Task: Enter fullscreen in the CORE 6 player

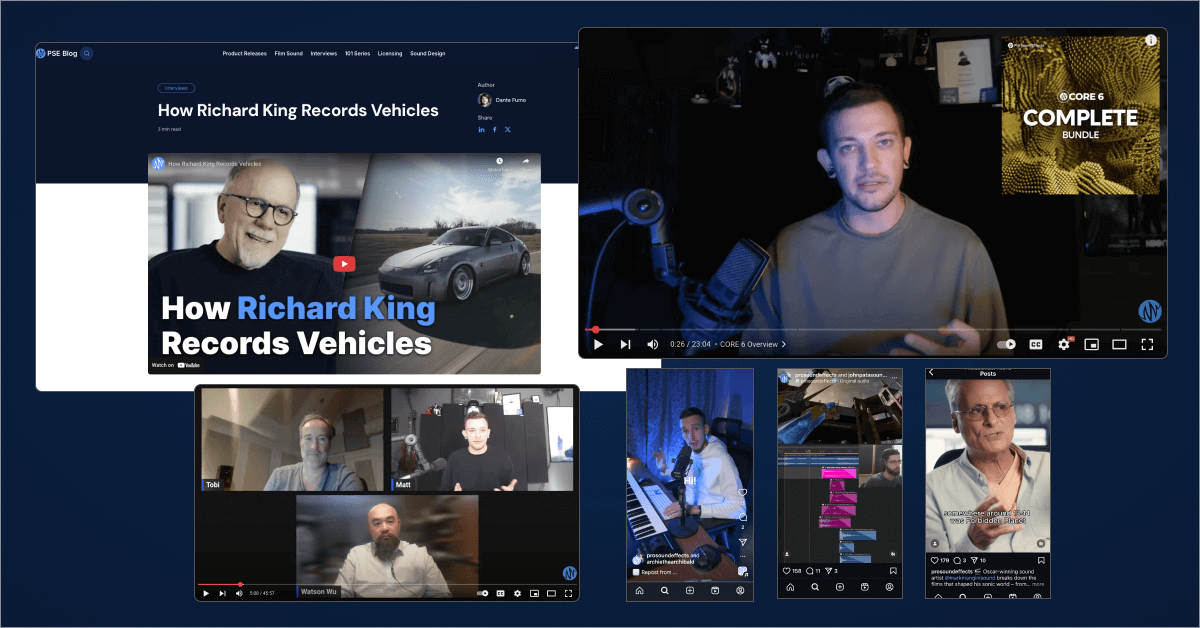Action: (1148, 344)
